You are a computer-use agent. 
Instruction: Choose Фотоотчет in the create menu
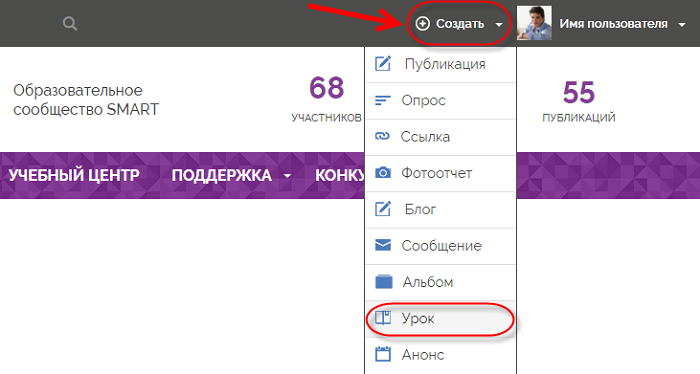[441, 174]
